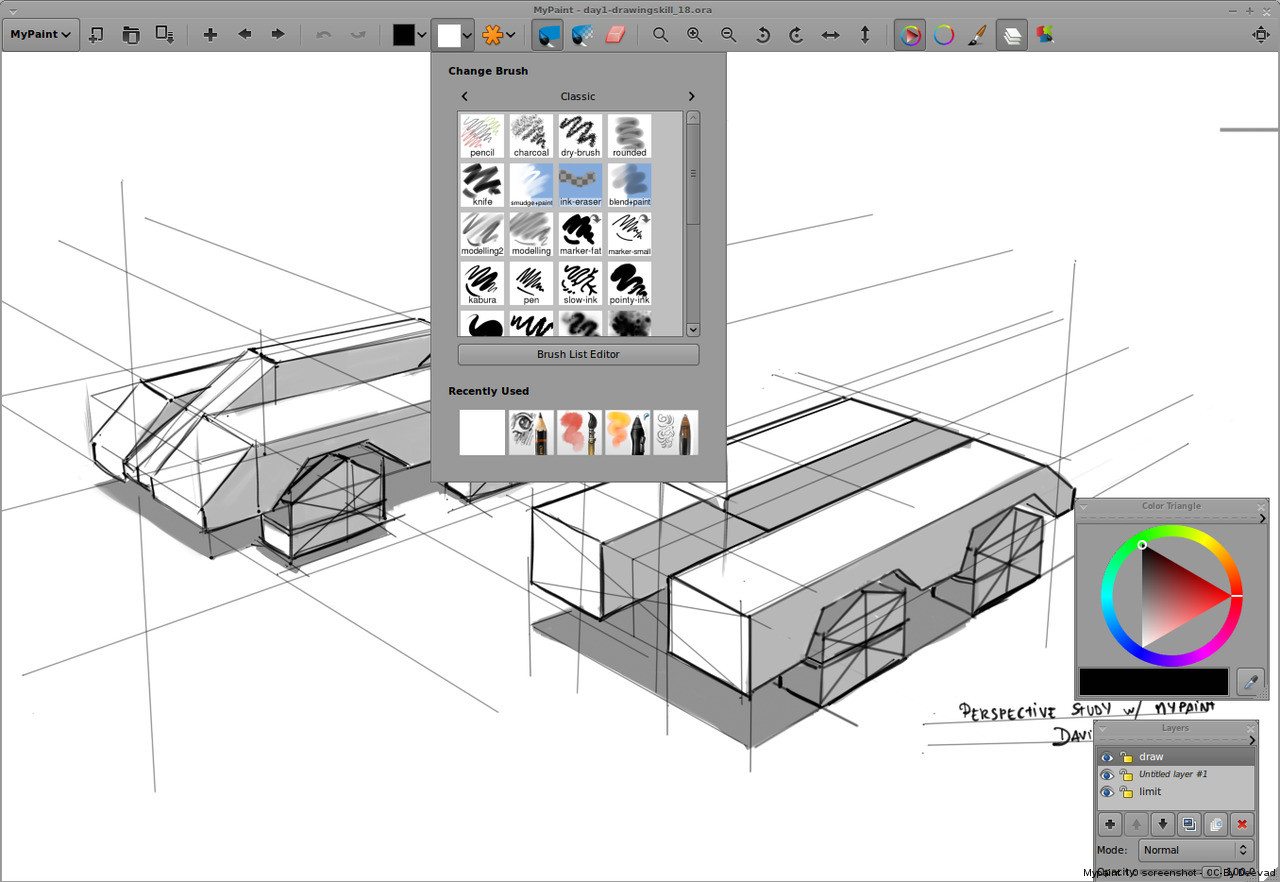Image resolution: width=1280 pixels, height=882 pixels.
Task: Click the black current color swatch bar
Action: [x=1154, y=682]
